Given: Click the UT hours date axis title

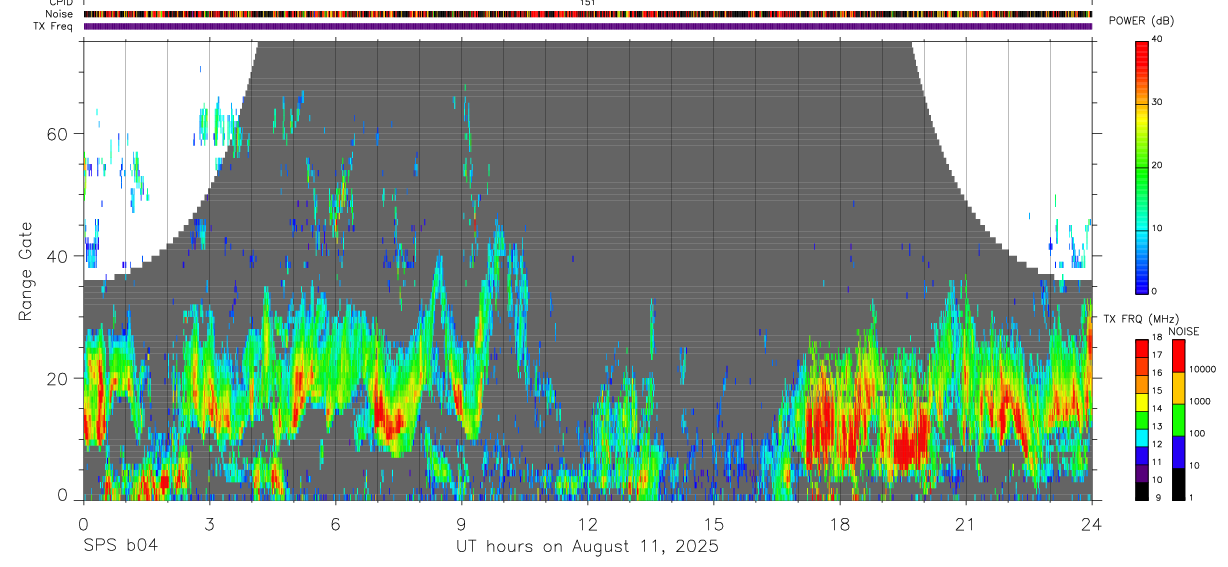Looking at the screenshot, I should [588, 547].
